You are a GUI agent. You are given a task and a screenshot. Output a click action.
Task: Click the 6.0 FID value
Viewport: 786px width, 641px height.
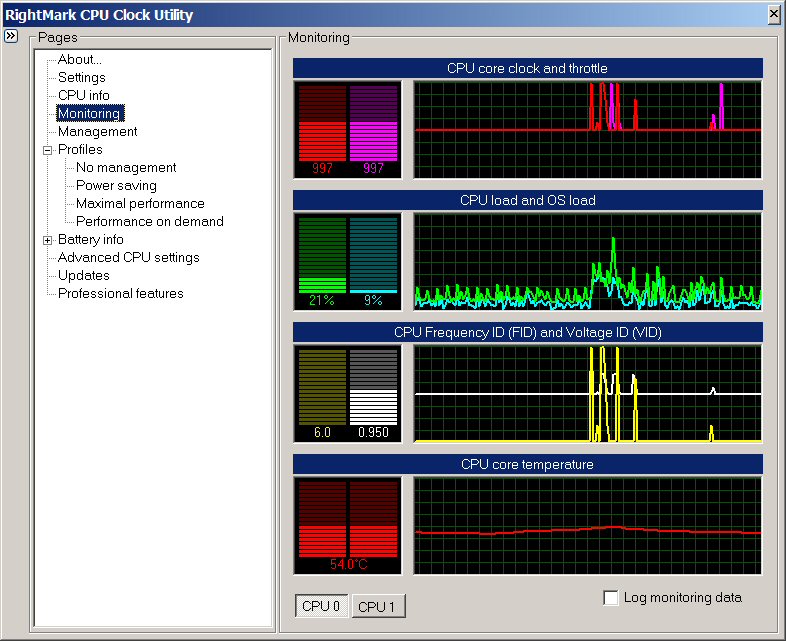322,432
